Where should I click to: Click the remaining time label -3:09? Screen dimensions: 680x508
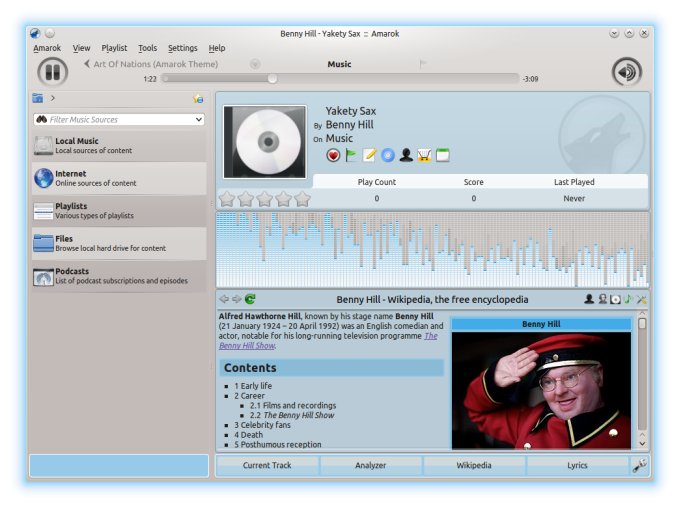[x=530, y=79]
